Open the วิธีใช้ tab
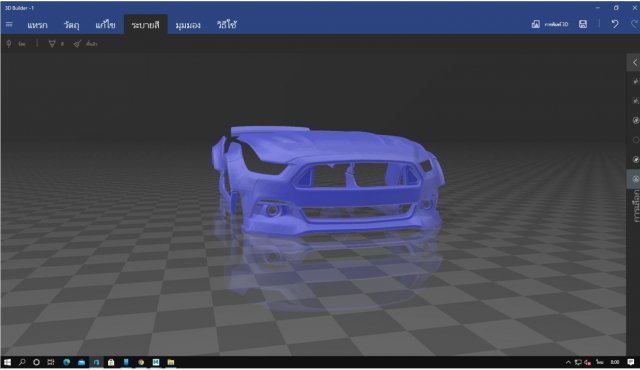 tap(226, 24)
